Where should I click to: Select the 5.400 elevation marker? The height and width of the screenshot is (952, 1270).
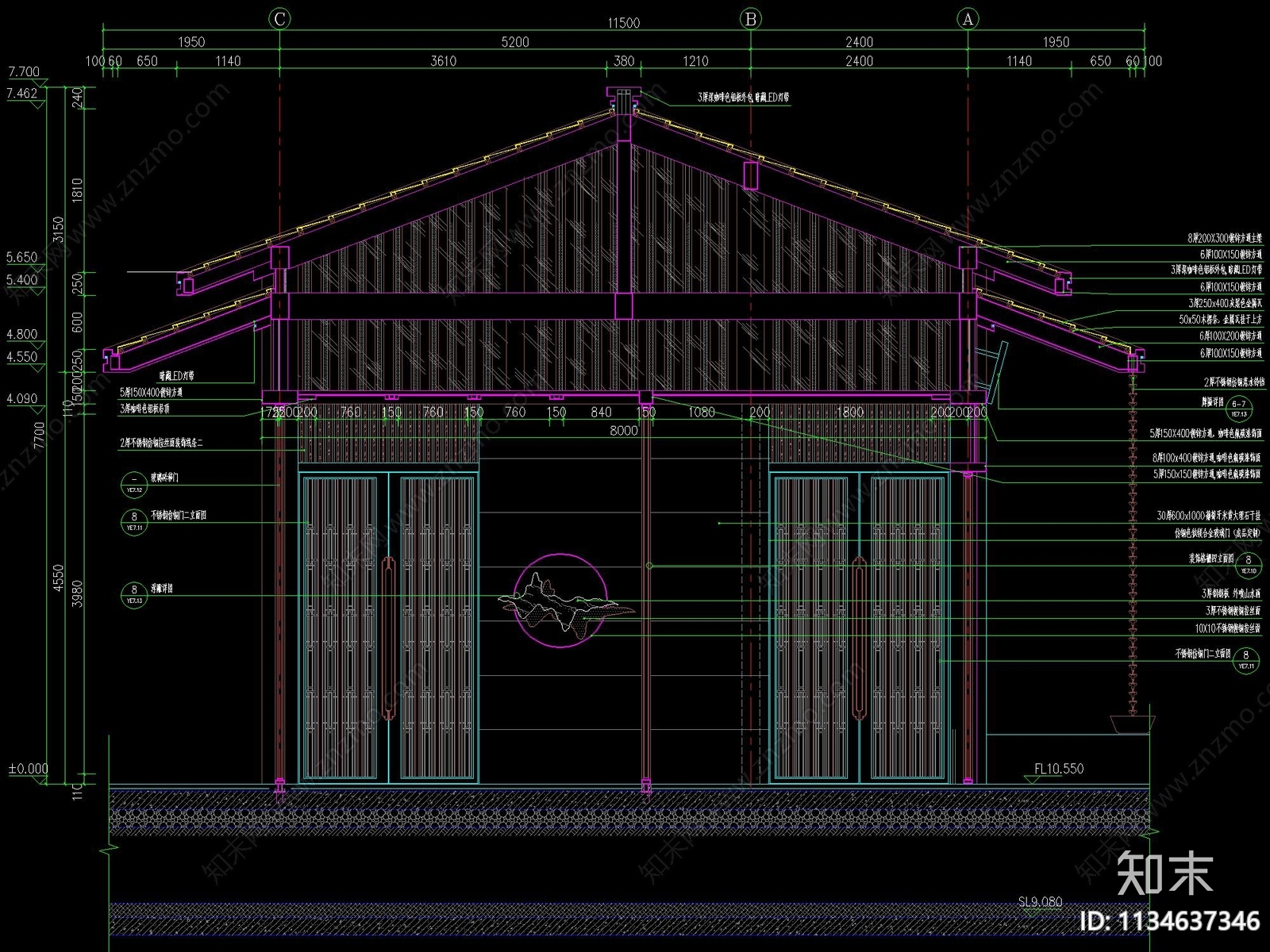(x=22, y=280)
